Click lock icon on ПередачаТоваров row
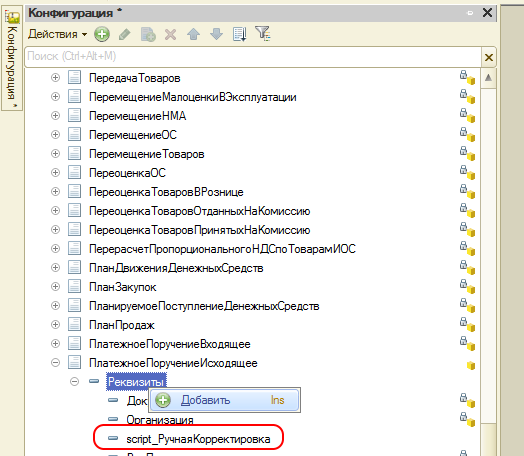This screenshot has height=456, width=524. click(463, 75)
